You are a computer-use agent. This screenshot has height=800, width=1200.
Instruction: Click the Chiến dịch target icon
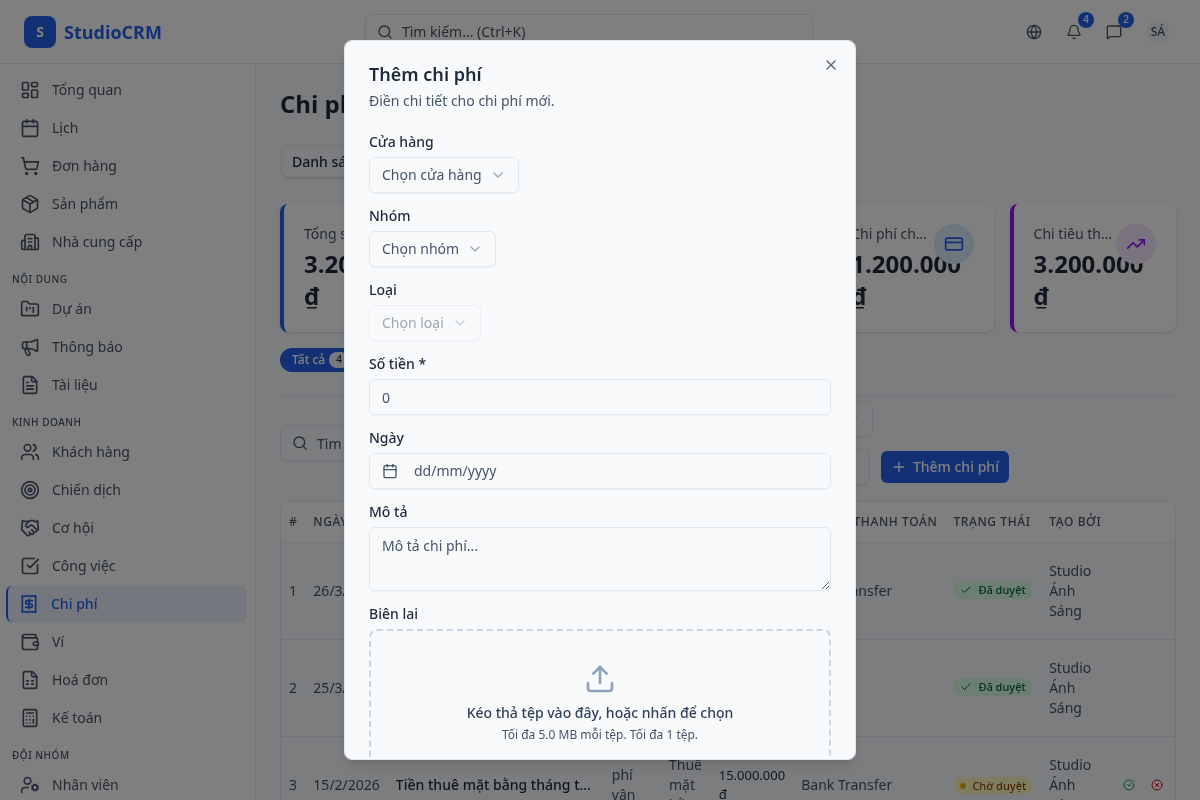pos(30,490)
